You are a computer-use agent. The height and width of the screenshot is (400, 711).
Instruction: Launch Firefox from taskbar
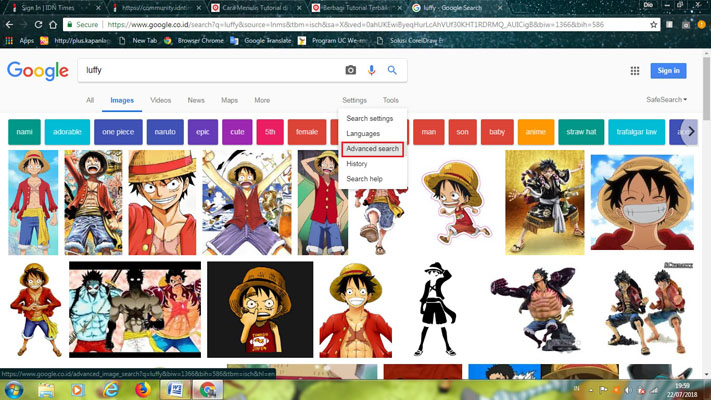(x=142, y=390)
